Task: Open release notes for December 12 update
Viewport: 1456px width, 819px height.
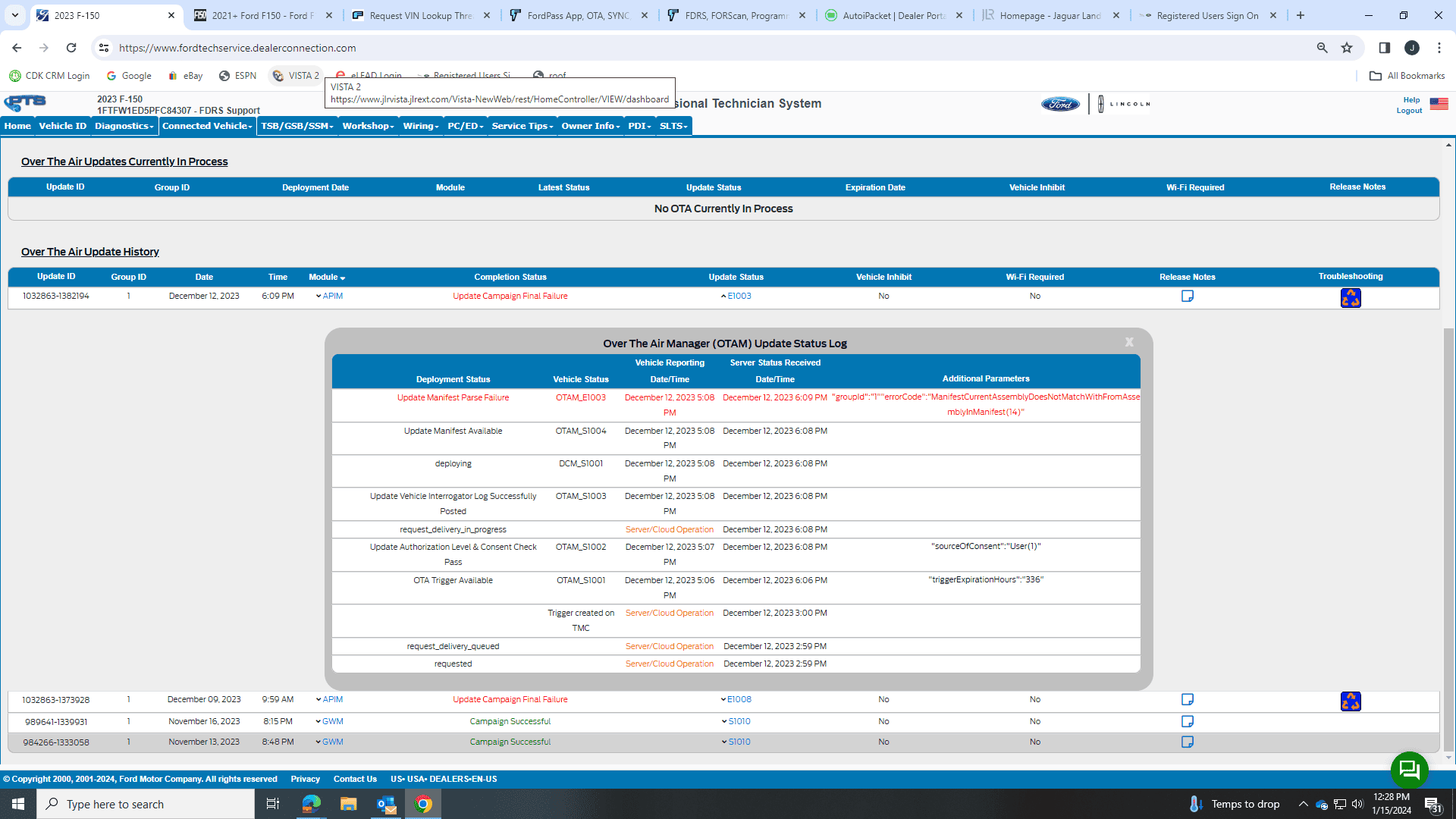Action: point(1187,297)
